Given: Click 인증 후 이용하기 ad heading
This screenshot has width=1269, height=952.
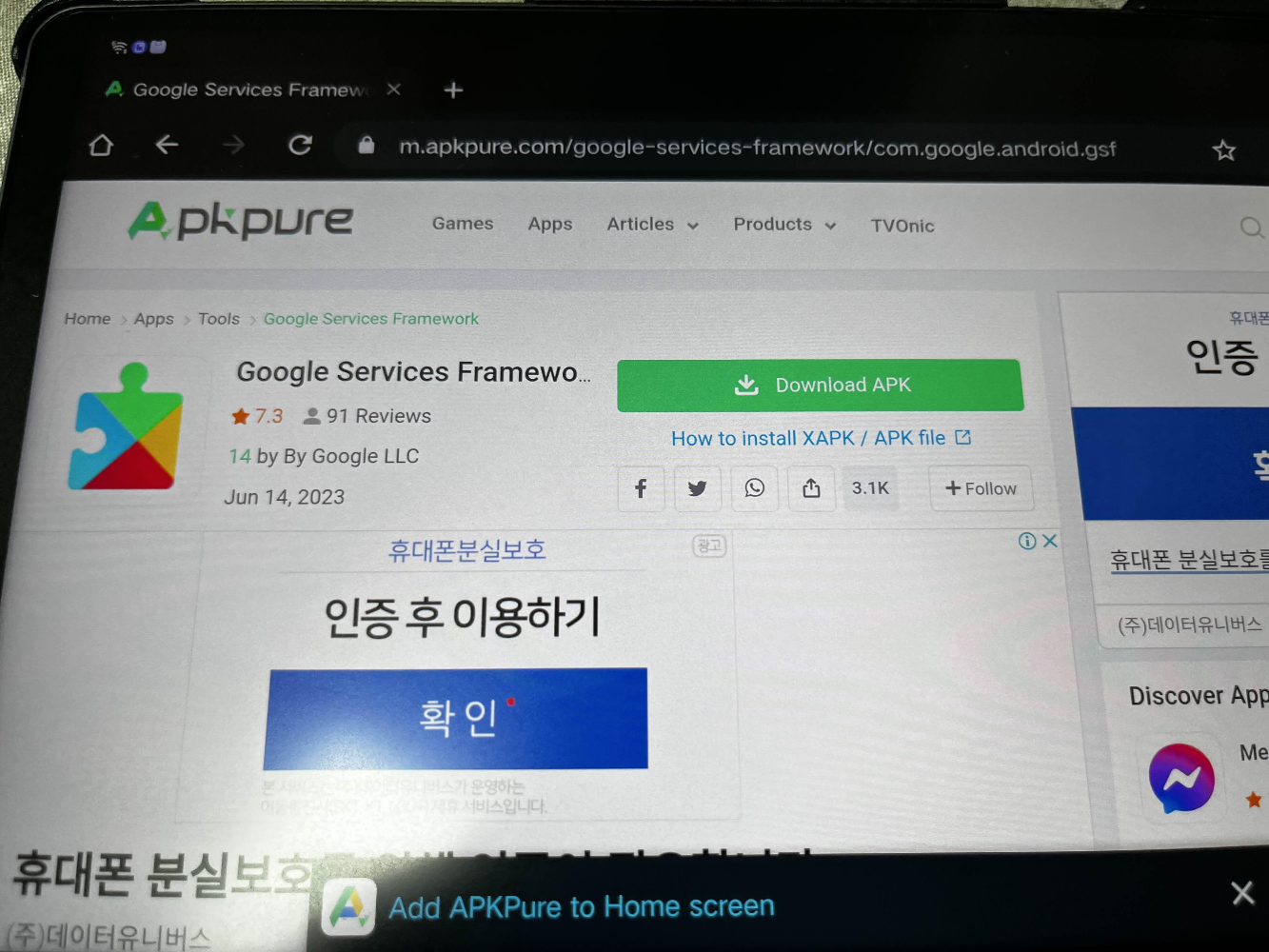Looking at the screenshot, I should click(463, 617).
